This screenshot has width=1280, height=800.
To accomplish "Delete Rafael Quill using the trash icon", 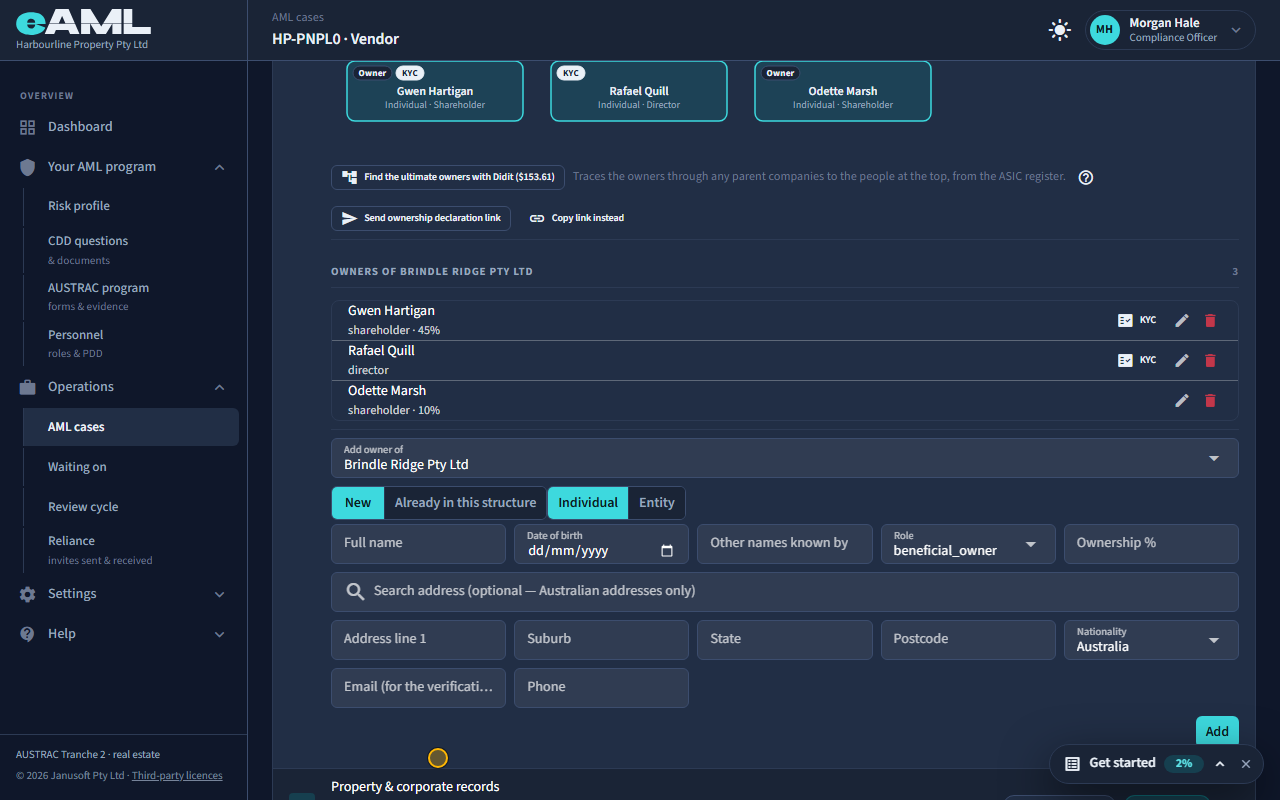I will point(1210,360).
